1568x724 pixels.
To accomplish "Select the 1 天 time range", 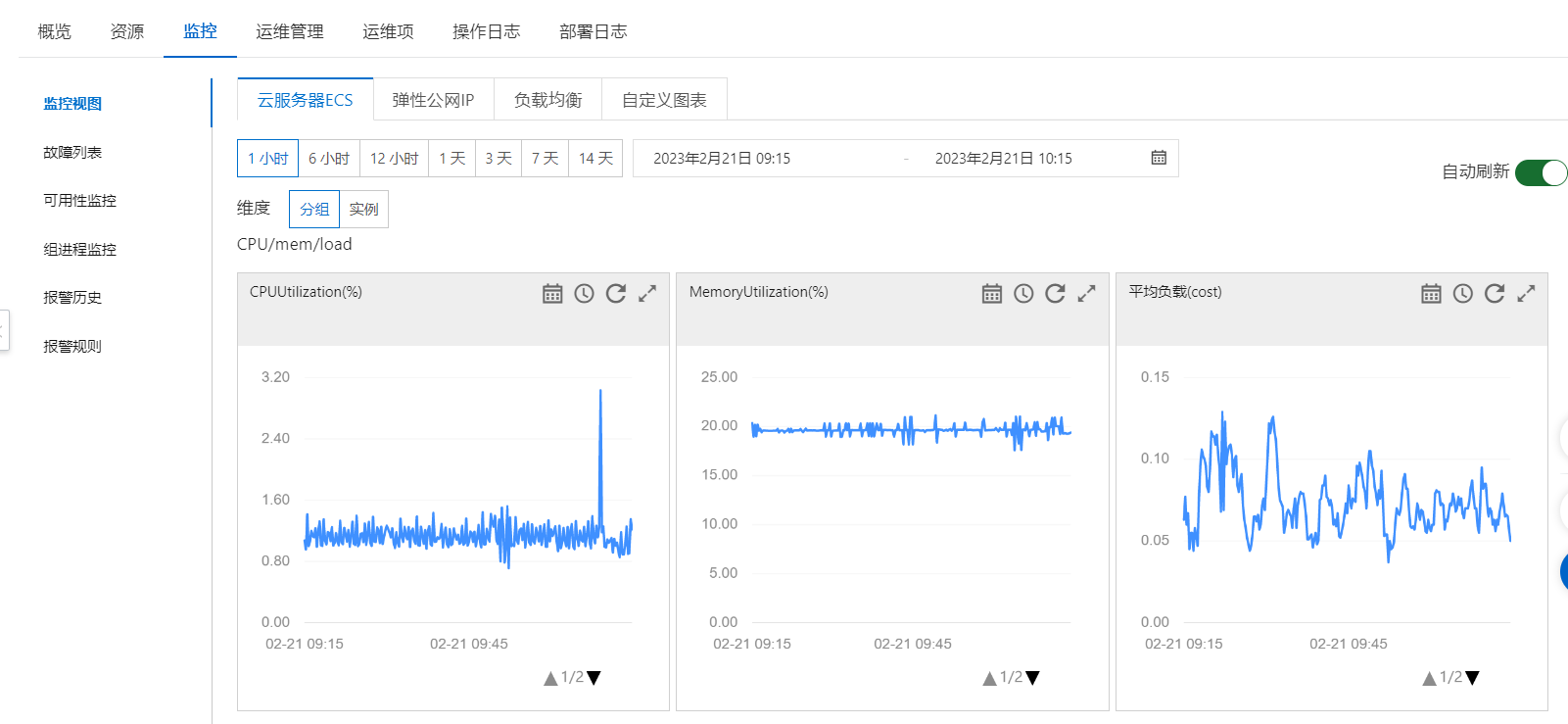I will coord(451,158).
